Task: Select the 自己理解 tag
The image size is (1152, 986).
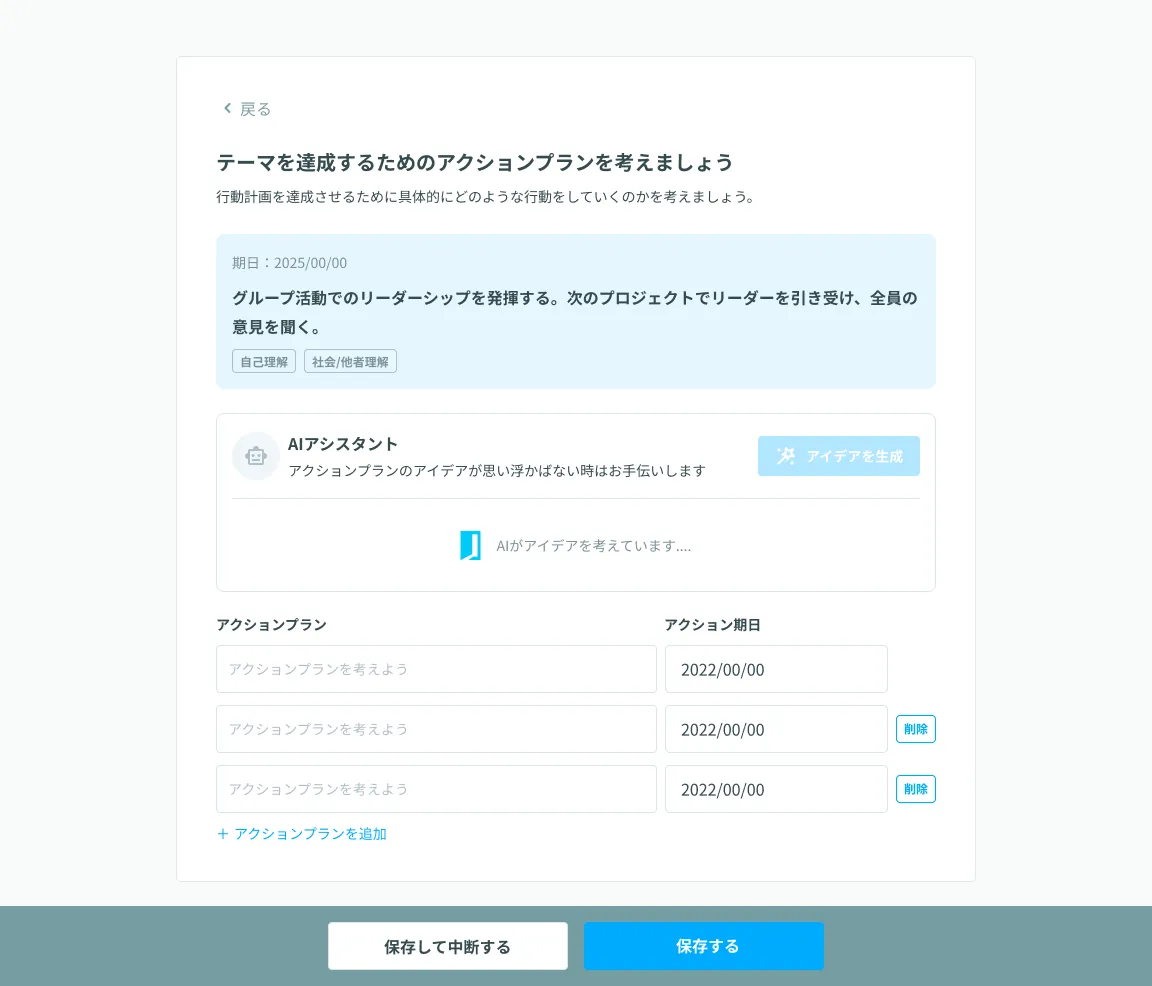Action: click(264, 361)
